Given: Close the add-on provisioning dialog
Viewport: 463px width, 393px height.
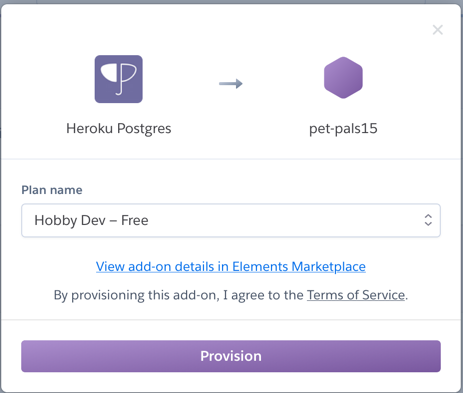Looking at the screenshot, I should pyautogui.click(x=438, y=30).
